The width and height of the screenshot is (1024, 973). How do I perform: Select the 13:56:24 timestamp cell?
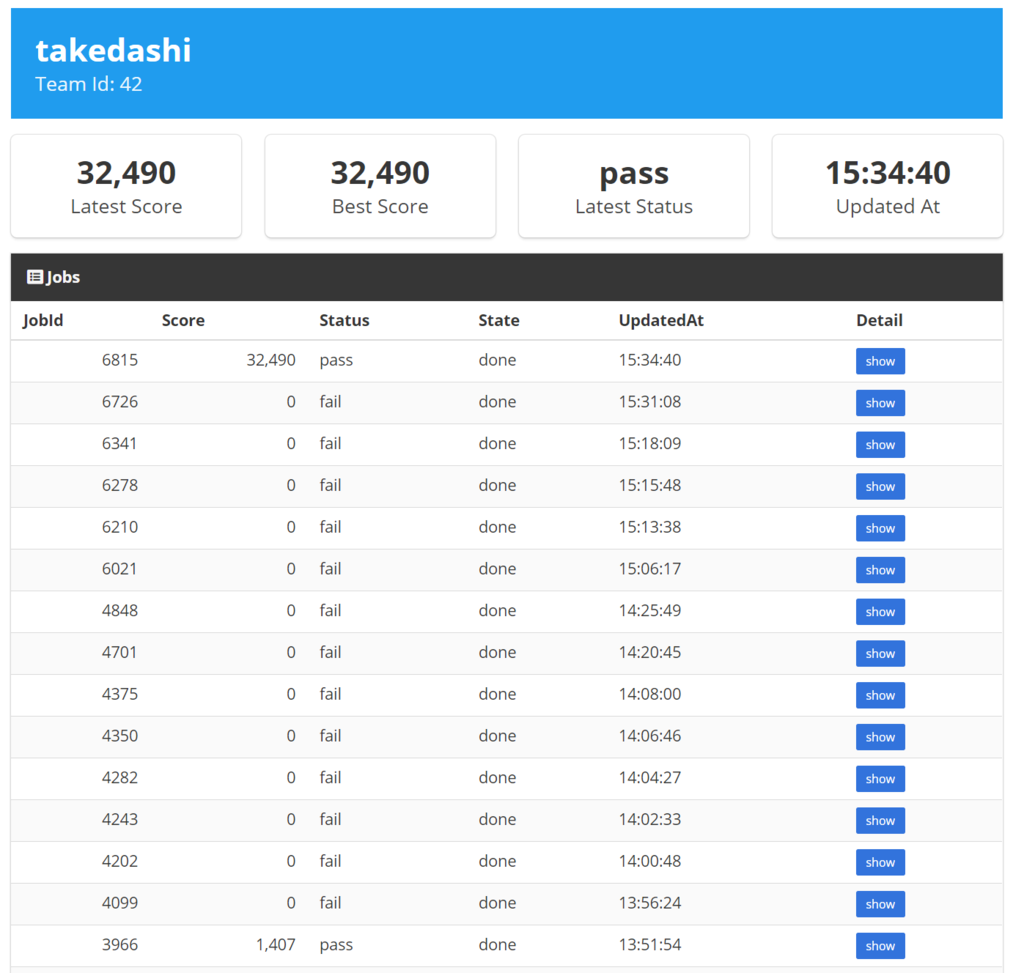point(650,903)
